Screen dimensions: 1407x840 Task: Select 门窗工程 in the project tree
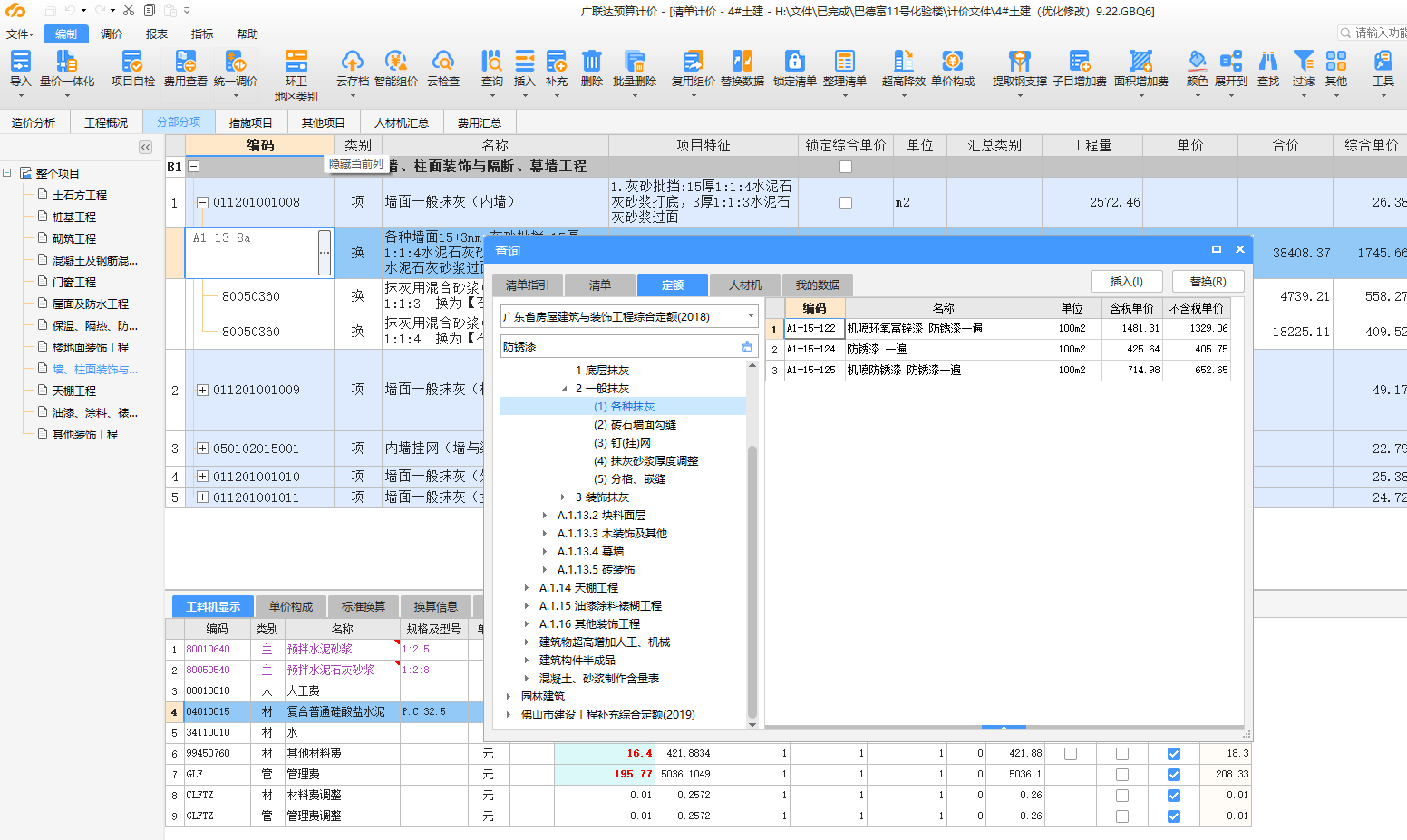[73, 282]
